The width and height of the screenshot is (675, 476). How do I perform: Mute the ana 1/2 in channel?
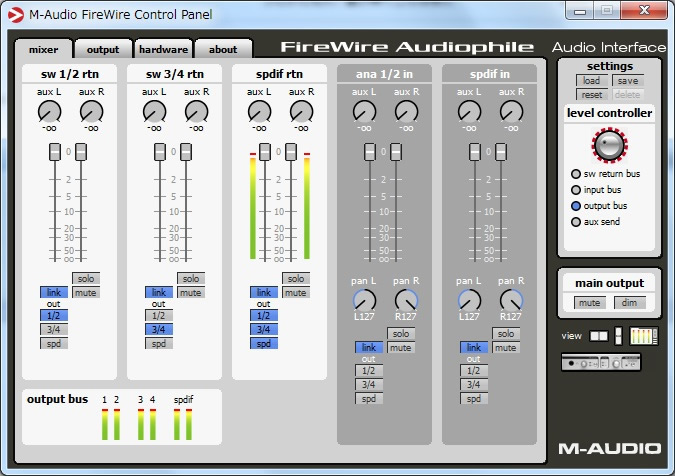401,347
